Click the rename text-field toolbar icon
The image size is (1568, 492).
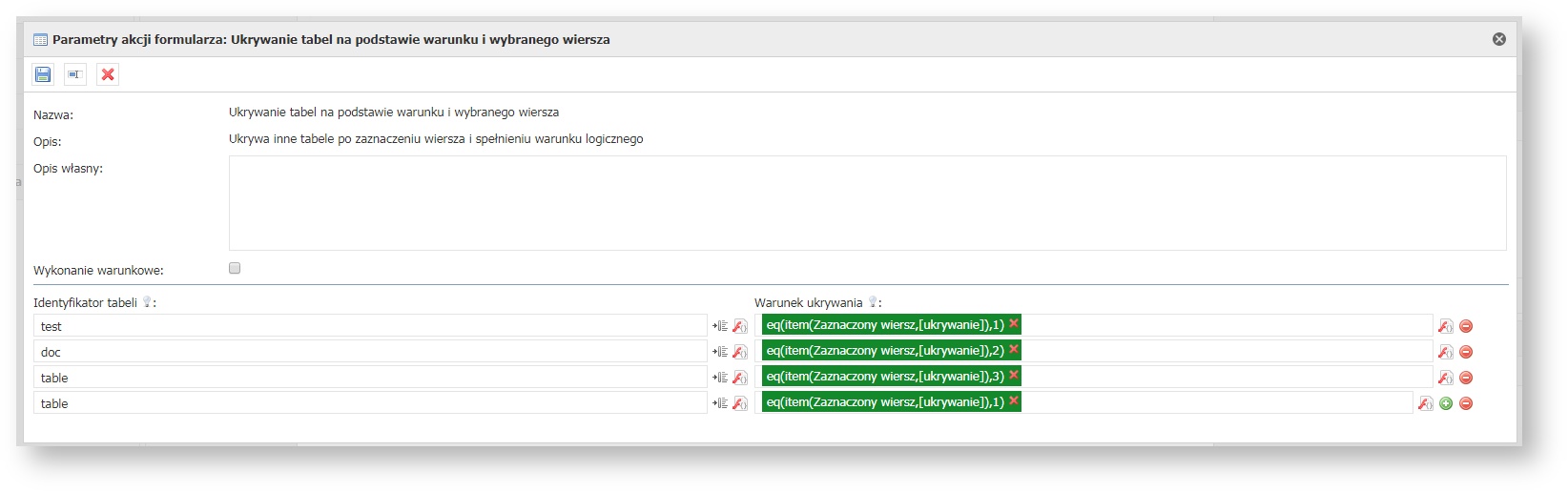(x=75, y=74)
